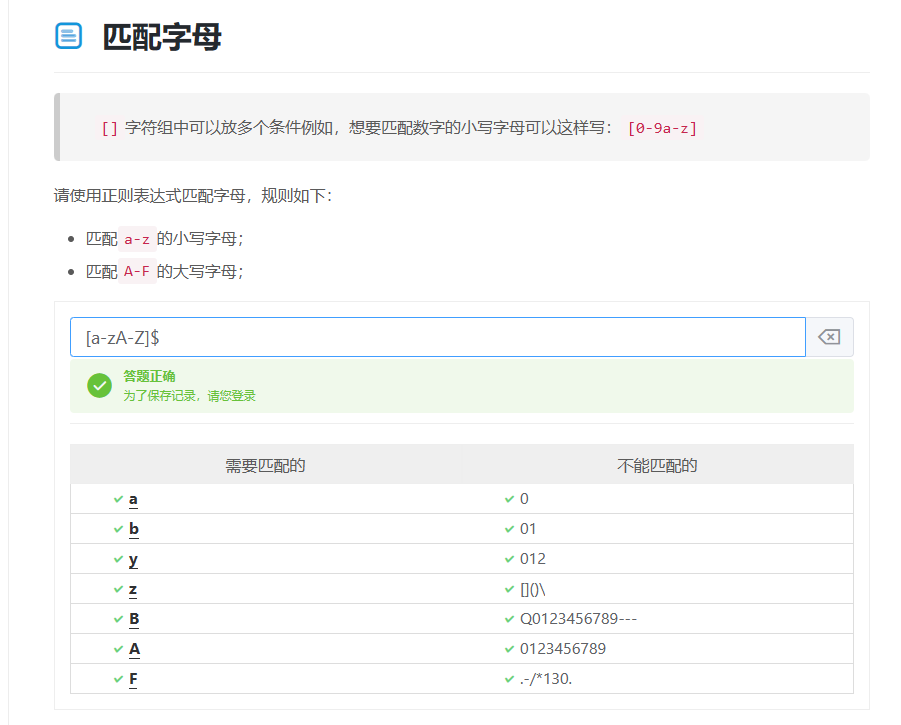Clear the regex input with backspace icon

click(829, 338)
